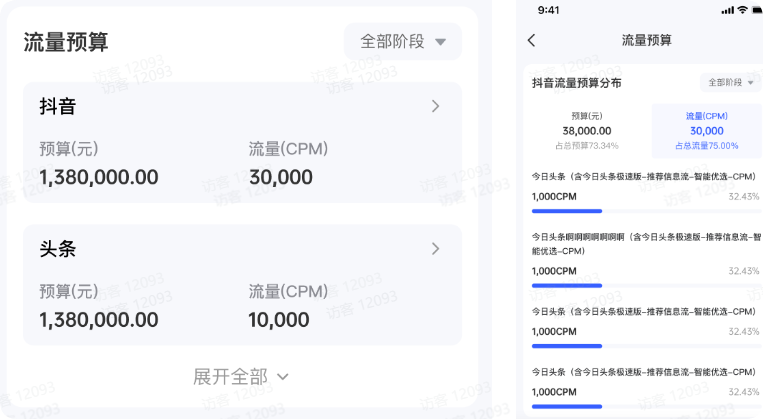Click the progress bar under 今日头条啊啊啊啊啊啊啊 item
The image size is (763, 419).
646,286
